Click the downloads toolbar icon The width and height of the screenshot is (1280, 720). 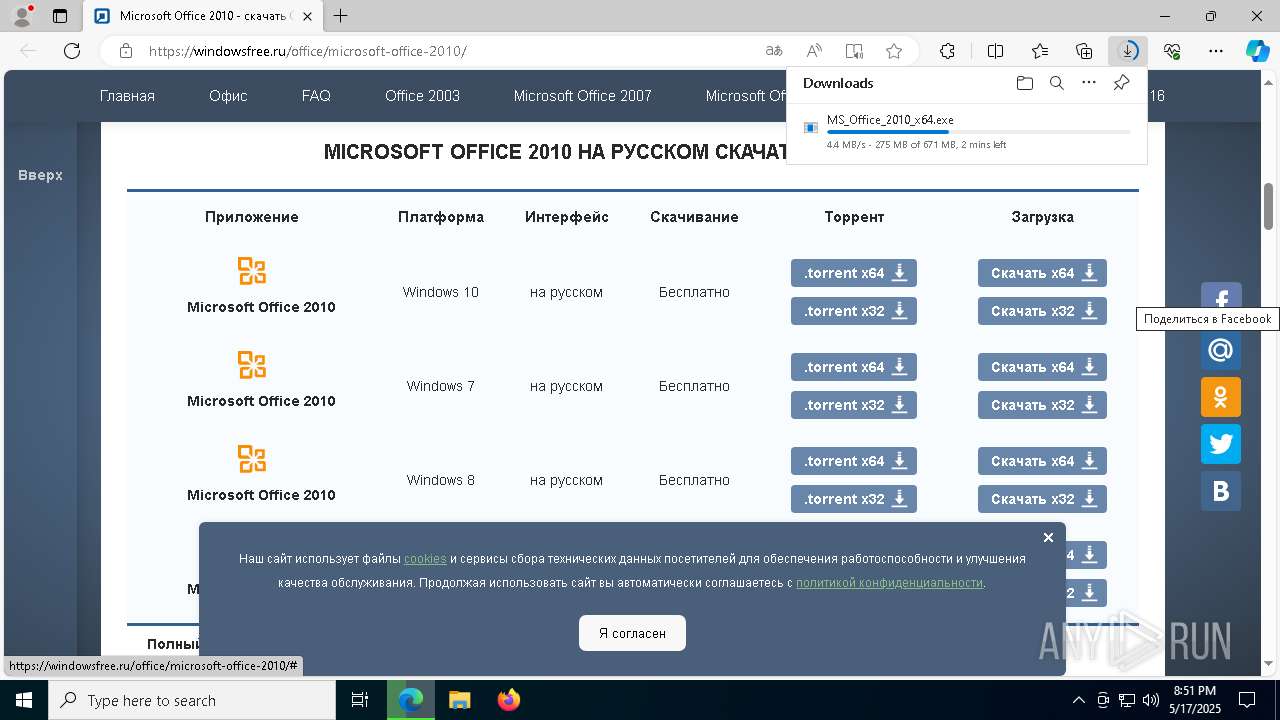click(x=1128, y=51)
